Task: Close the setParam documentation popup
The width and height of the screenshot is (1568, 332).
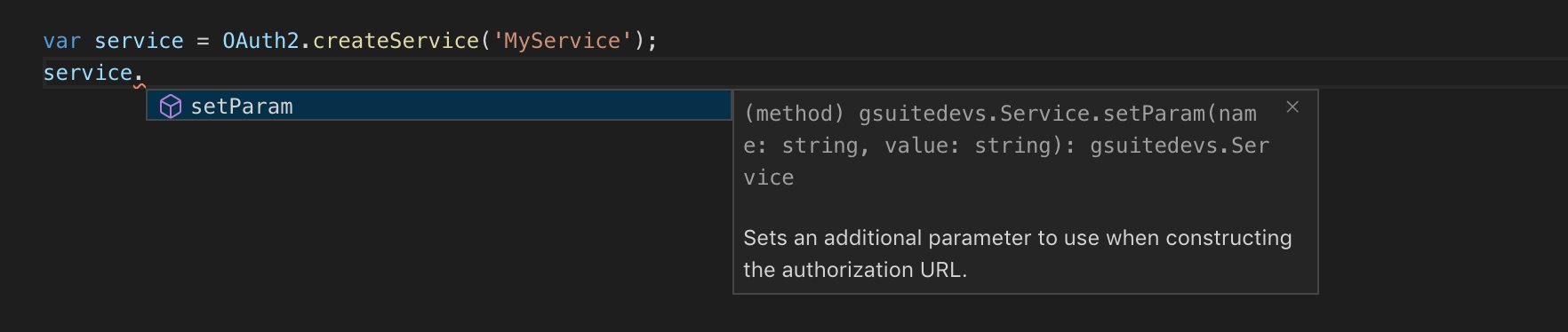Action: [1292, 107]
